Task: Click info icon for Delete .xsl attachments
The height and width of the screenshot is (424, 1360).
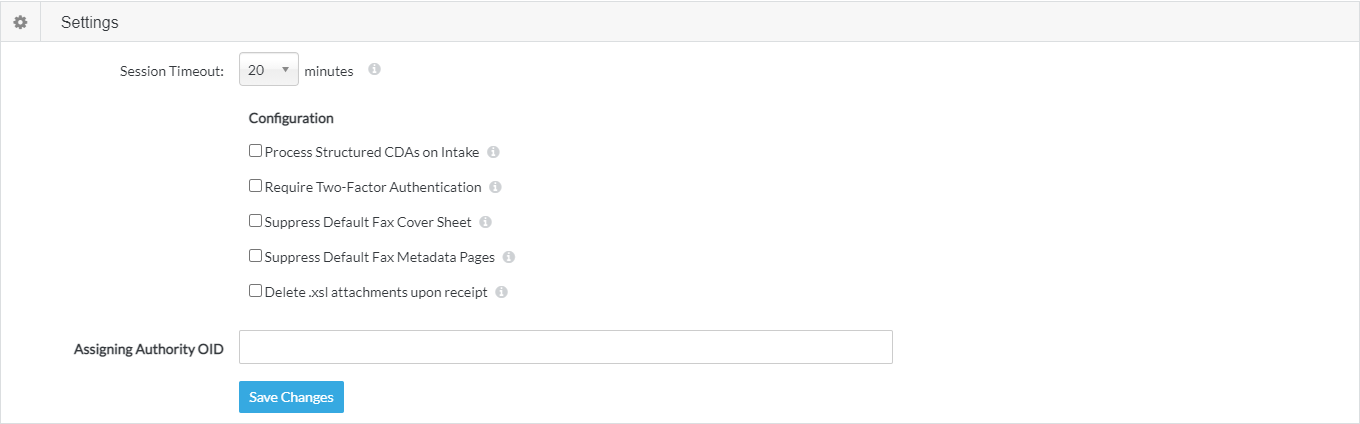Action: (502, 292)
